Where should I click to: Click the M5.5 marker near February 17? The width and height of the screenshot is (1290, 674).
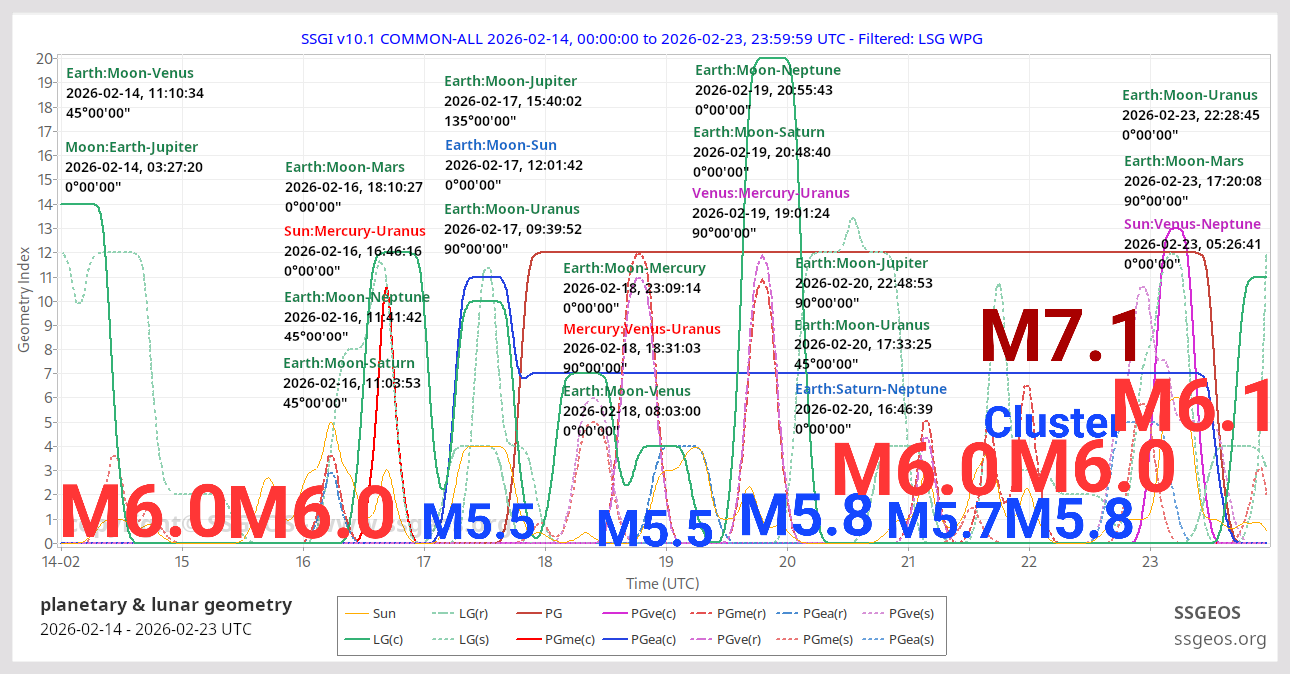coord(480,519)
